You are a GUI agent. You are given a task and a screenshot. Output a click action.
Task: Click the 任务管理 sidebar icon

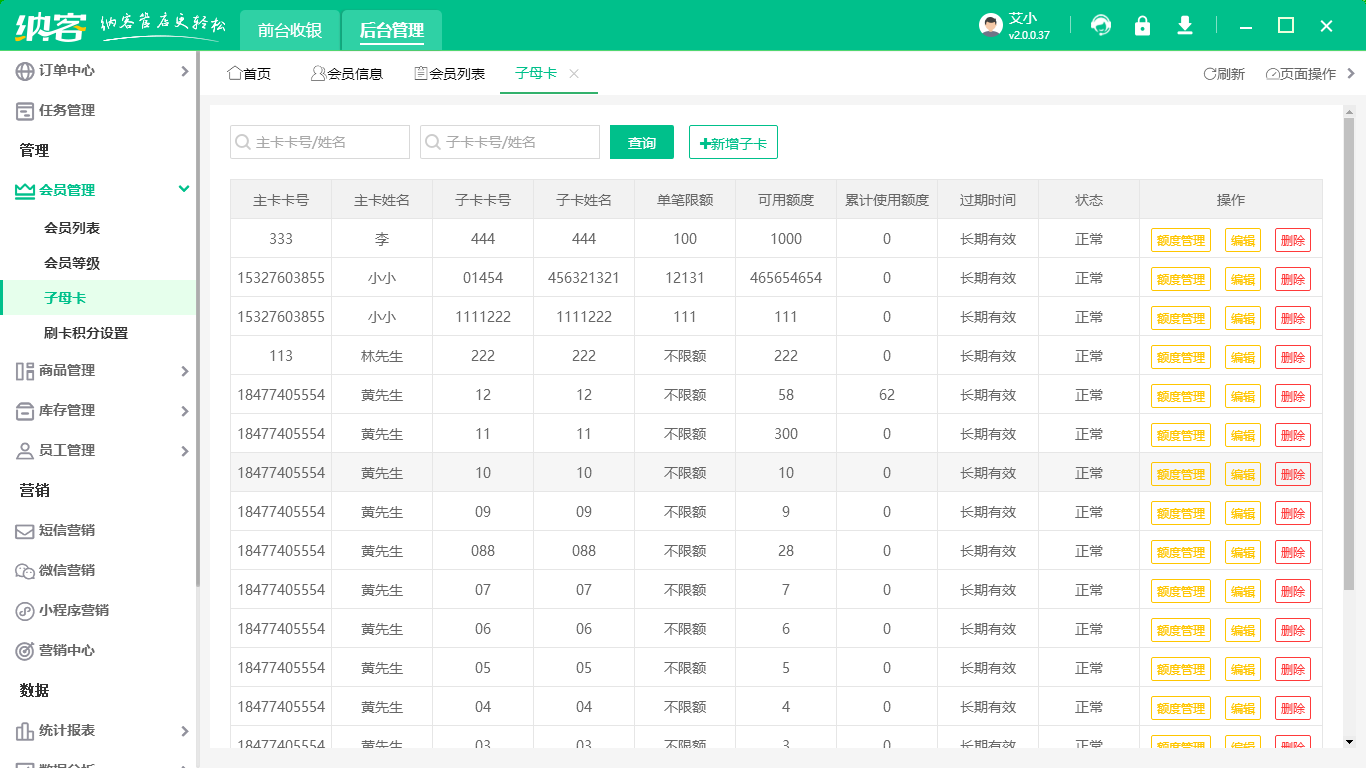tap(25, 111)
